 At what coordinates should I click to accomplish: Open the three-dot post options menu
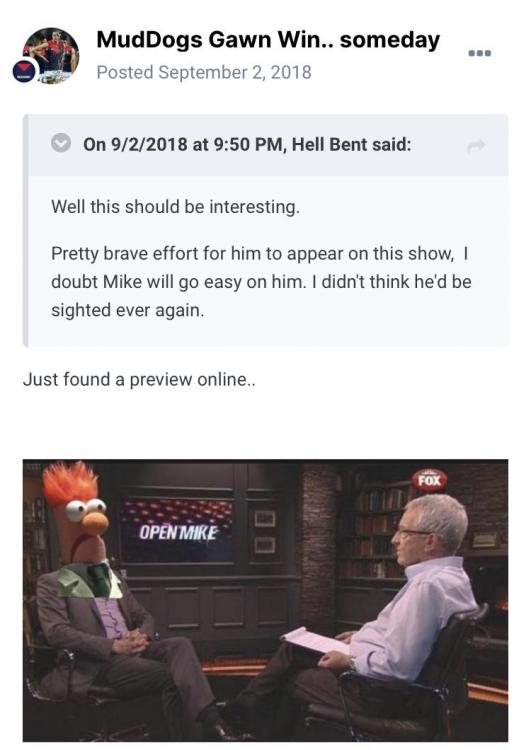[x=479, y=54]
